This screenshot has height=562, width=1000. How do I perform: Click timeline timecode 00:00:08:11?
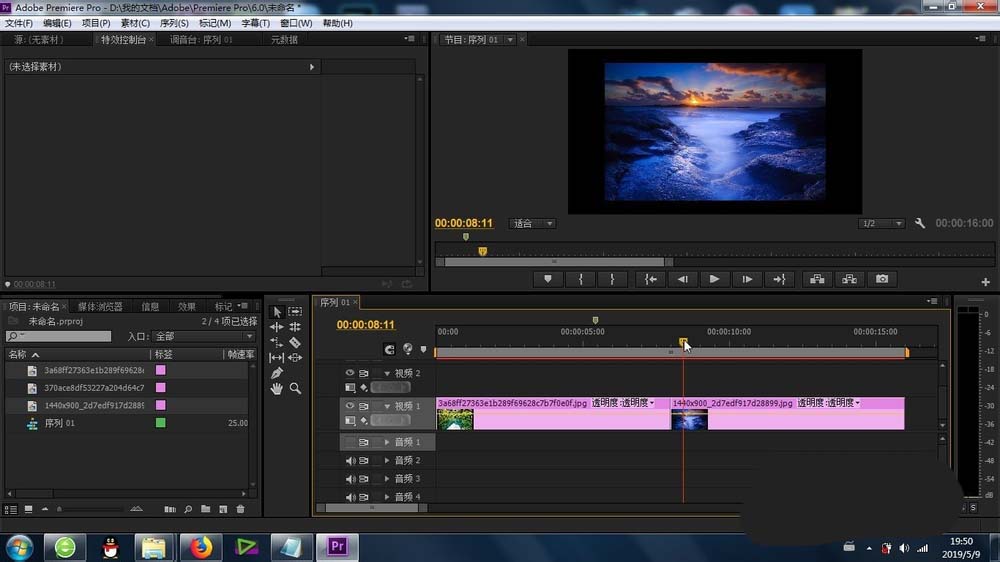[365, 325]
